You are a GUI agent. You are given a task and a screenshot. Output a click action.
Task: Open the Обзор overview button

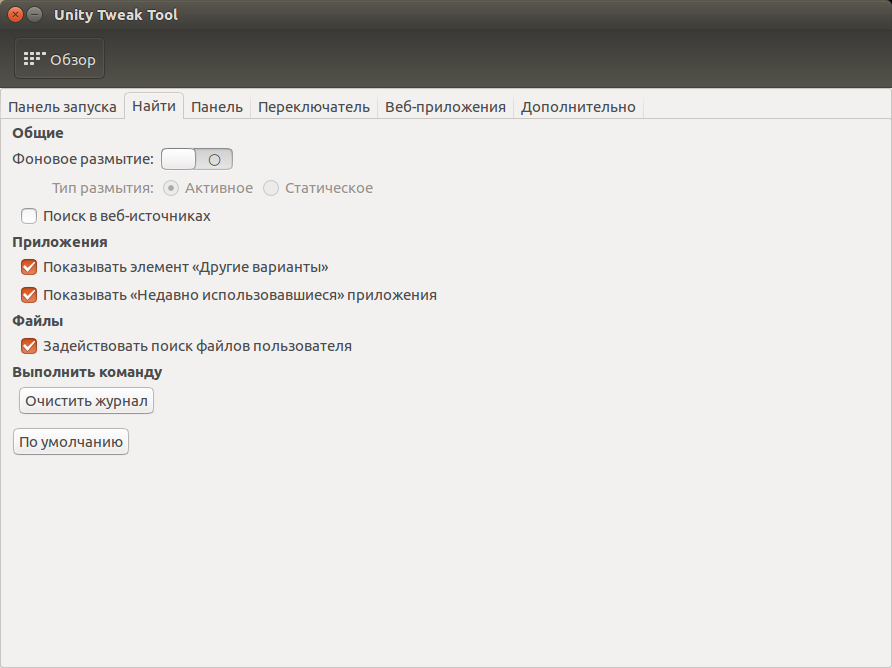59,59
